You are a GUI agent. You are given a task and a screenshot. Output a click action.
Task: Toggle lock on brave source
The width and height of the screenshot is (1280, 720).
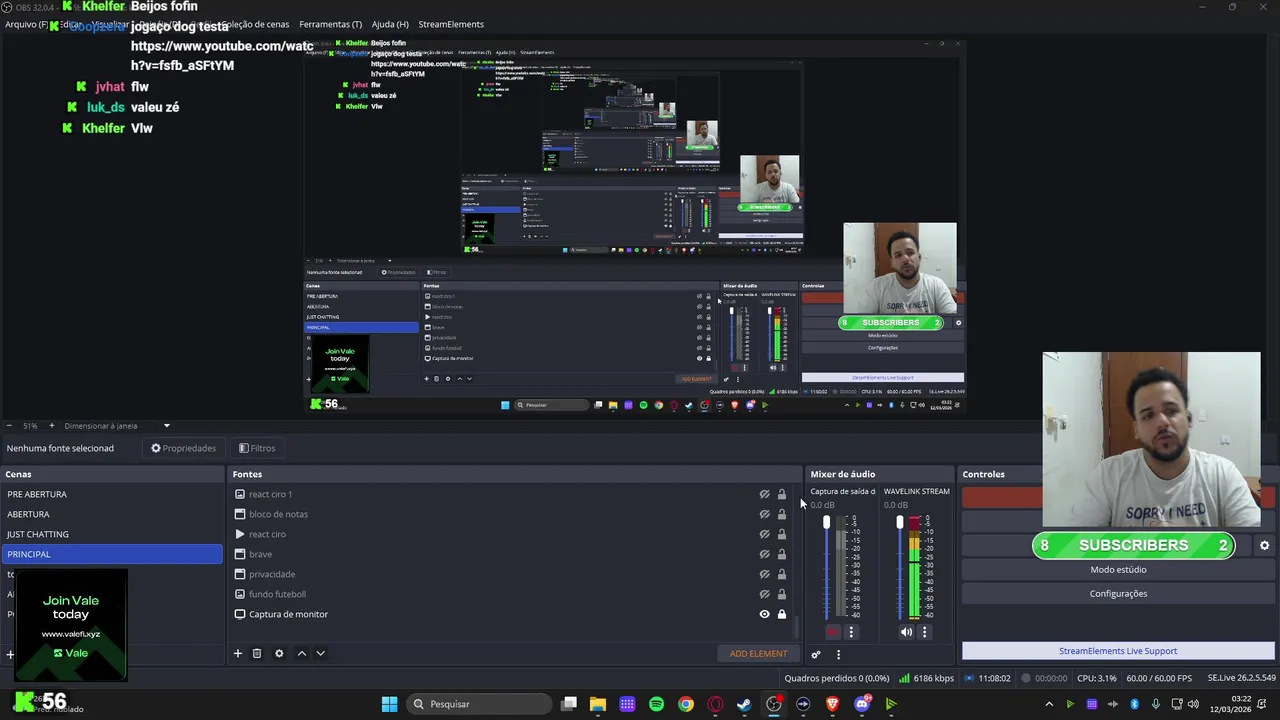click(x=782, y=554)
